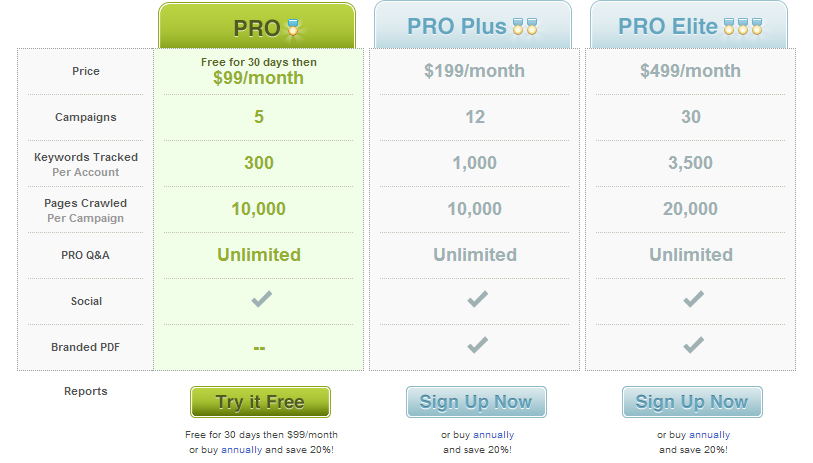Select the PRO plan tab header
This screenshot has height=463, width=813.
(257, 26)
